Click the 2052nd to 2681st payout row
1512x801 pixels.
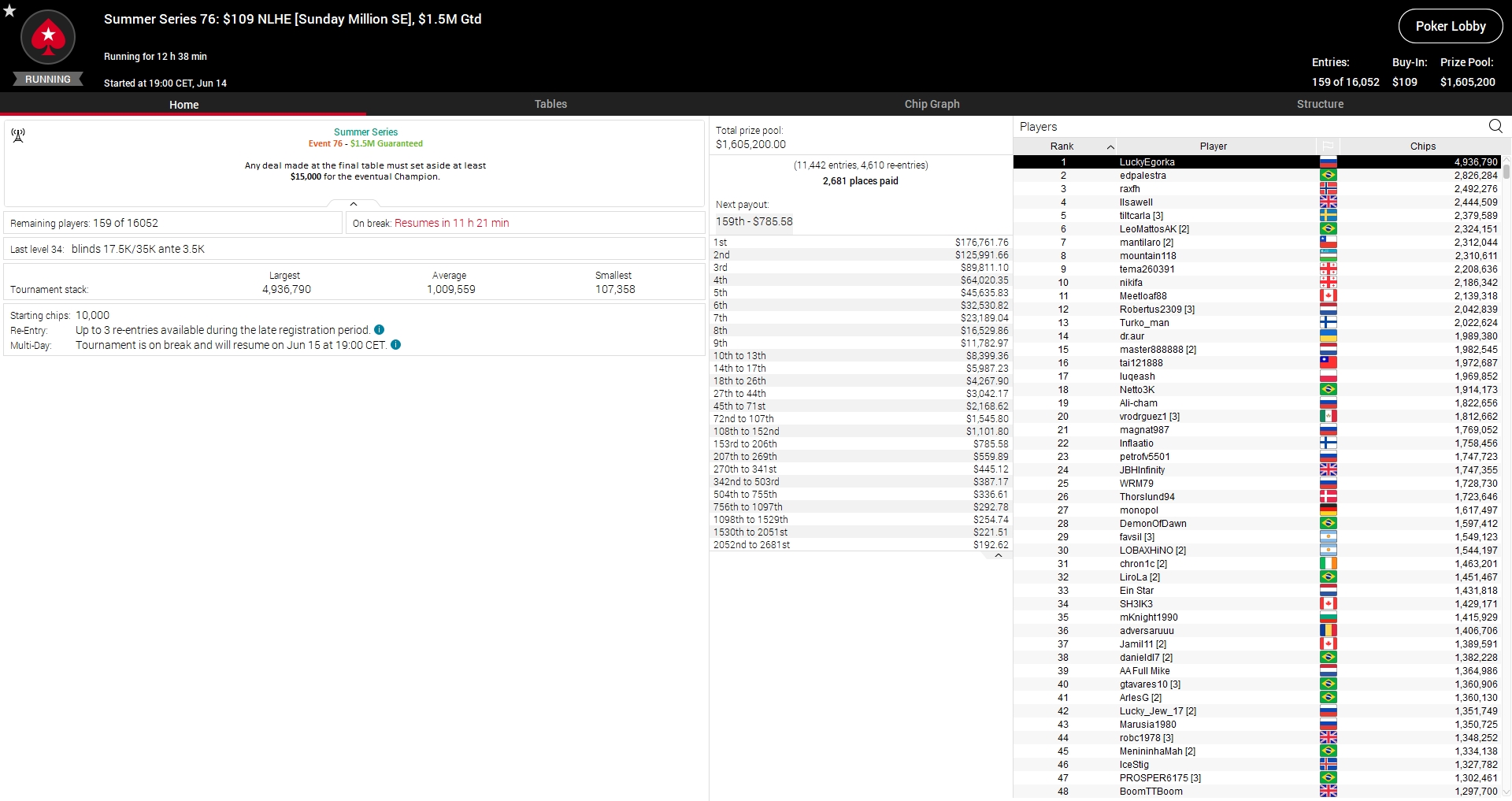pyautogui.click(x=861, y=545)
